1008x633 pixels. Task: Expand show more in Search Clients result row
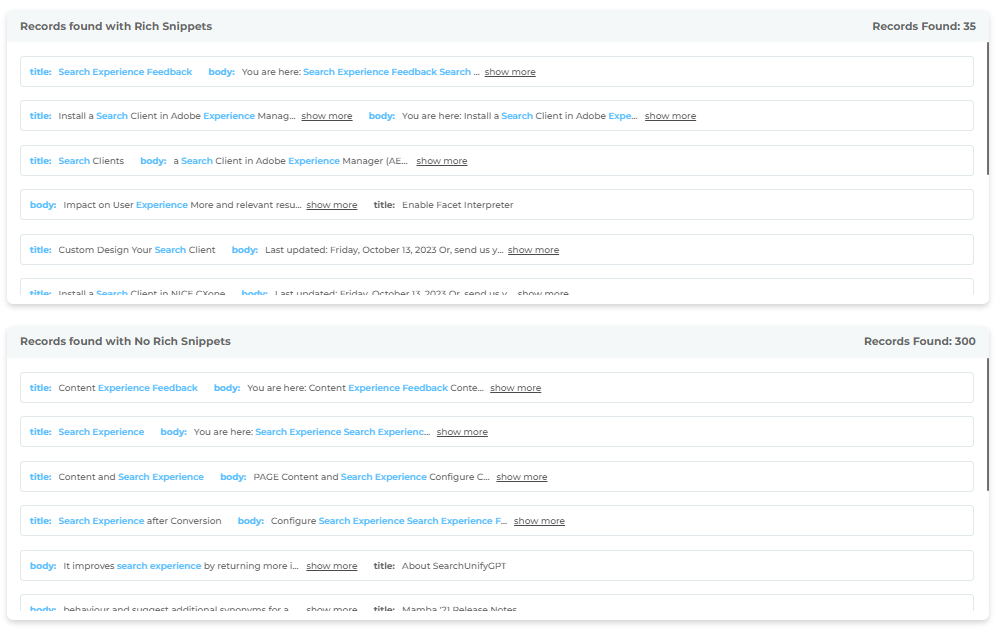pos(441,161)
